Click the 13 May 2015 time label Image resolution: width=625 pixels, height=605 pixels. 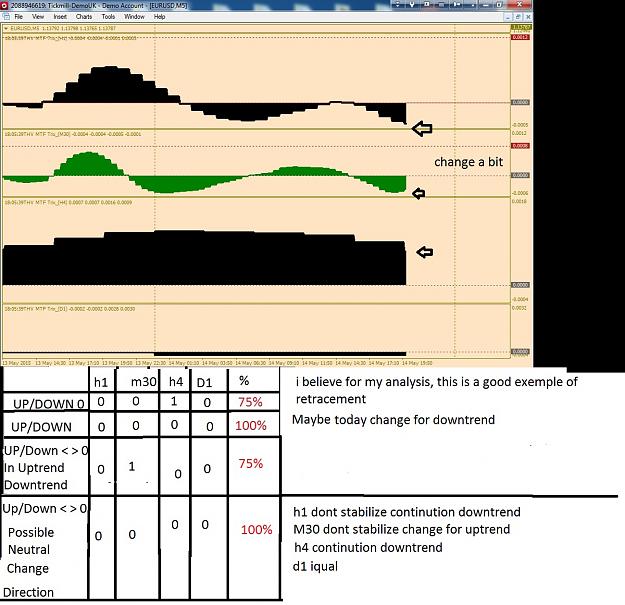tap(17, 363)
